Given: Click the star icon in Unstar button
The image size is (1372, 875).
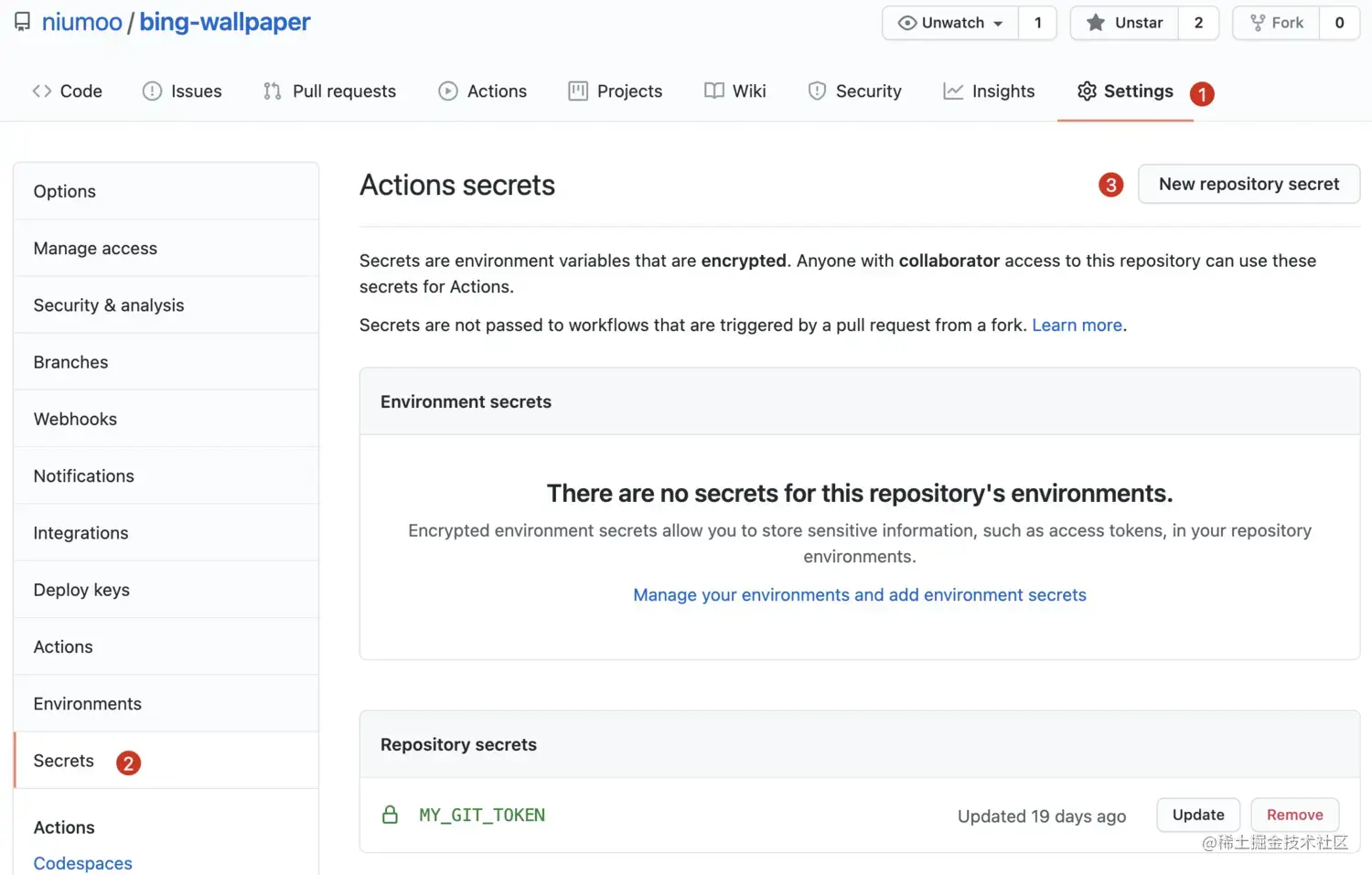Looking at the screenshot, I should point(1095,23).
